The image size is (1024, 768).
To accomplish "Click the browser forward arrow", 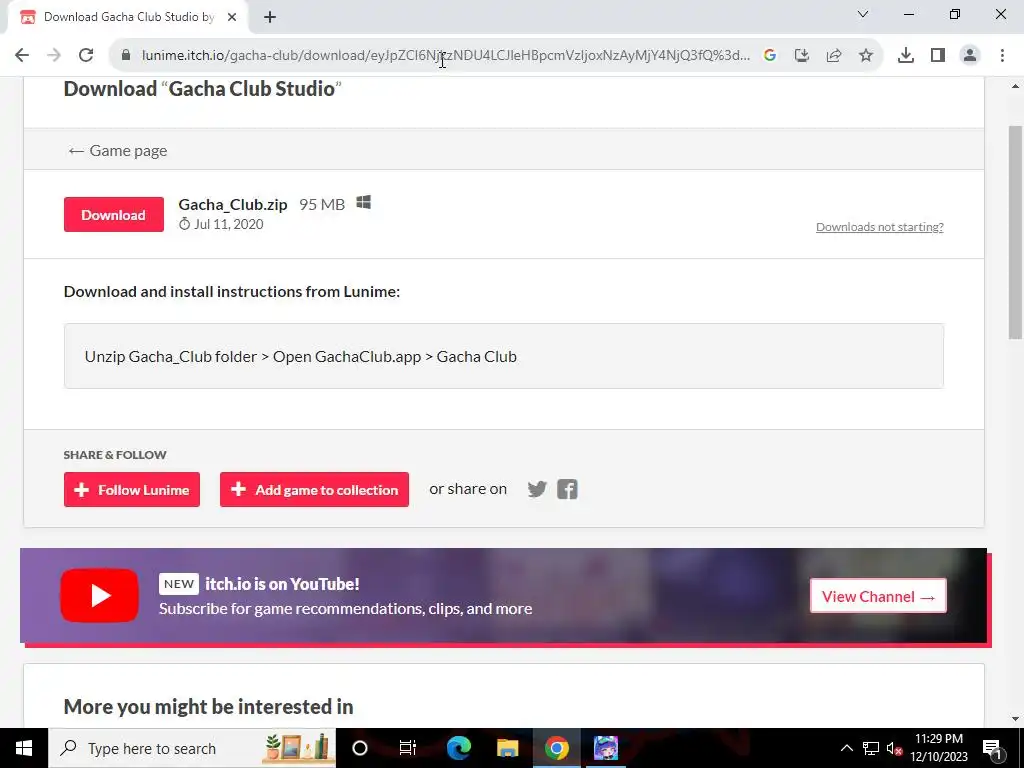I will click(54, 55).
